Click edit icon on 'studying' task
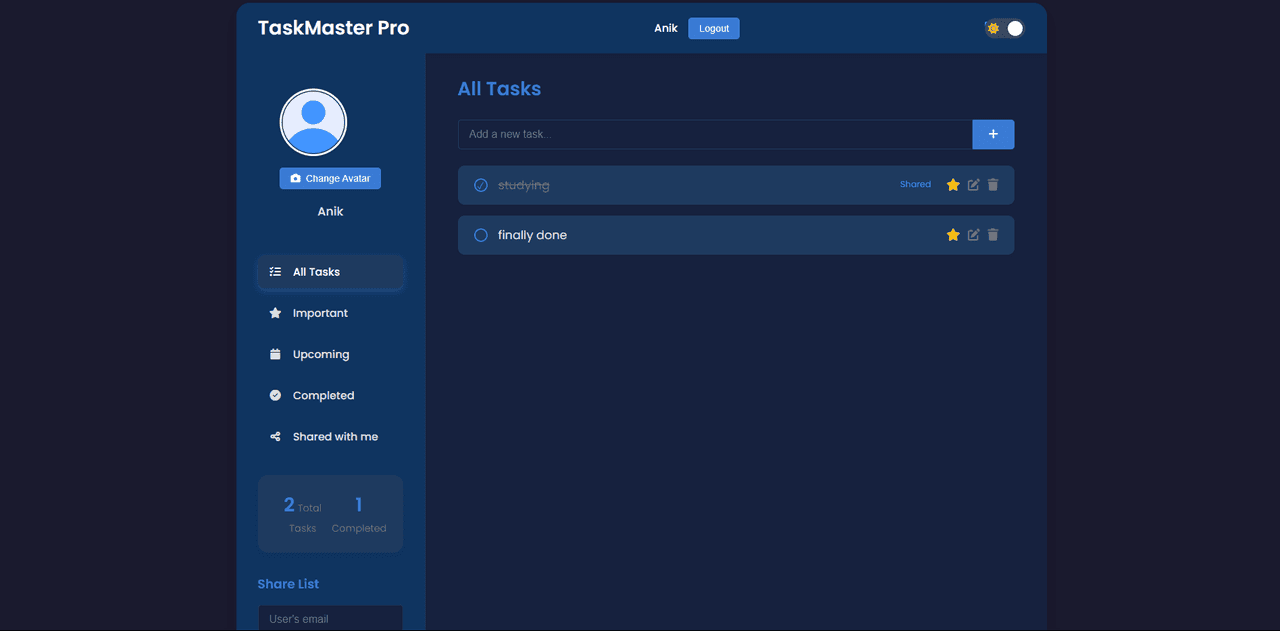 (x=973, y=185)
